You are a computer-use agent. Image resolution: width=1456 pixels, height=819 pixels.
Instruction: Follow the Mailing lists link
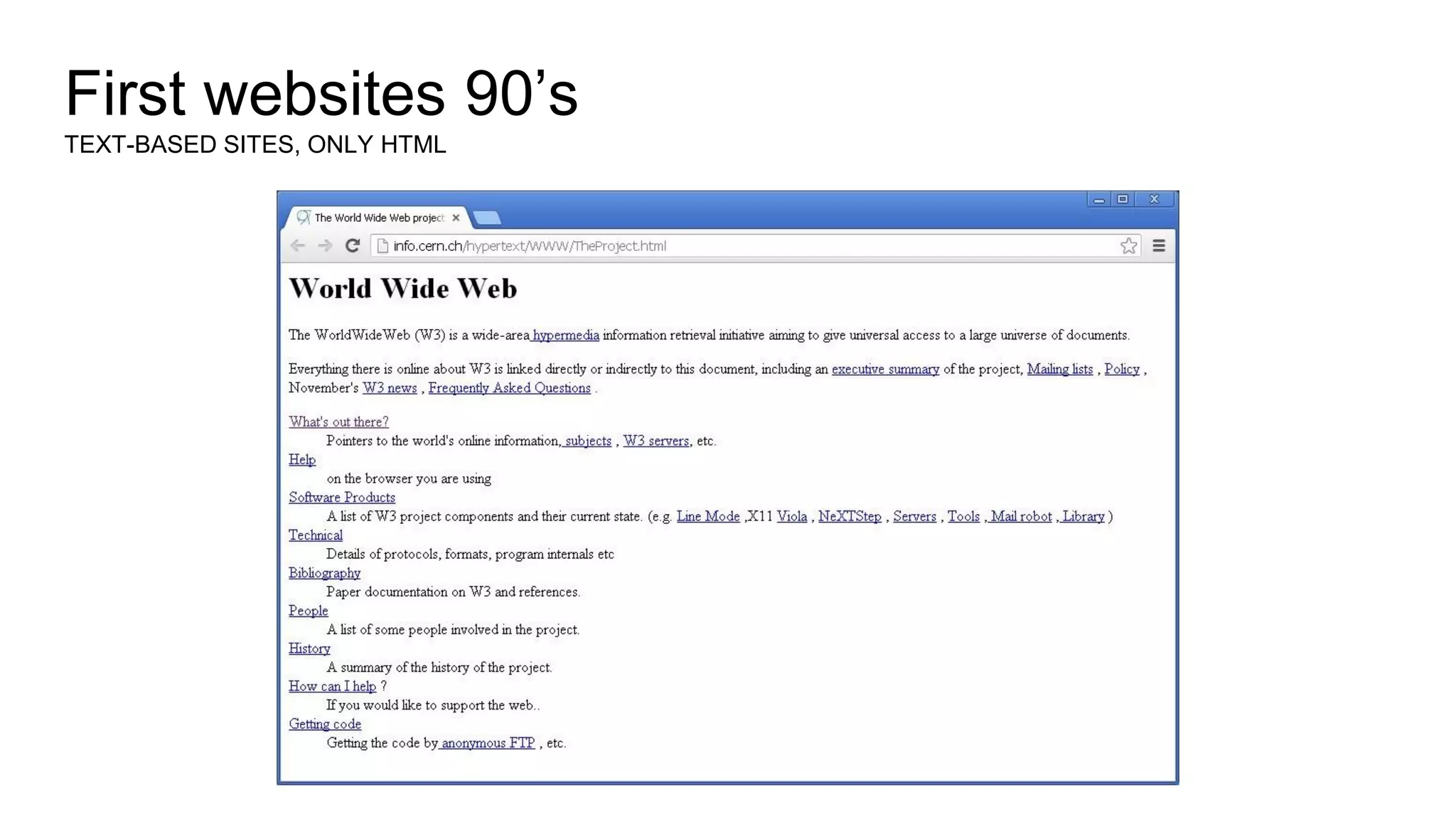coord(1059,369)
